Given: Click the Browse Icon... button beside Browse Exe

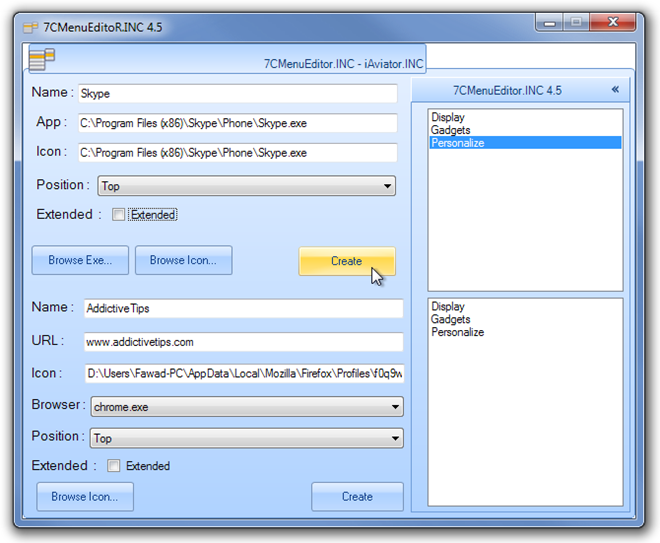Looking at the screenshot, I should point(184,260).
